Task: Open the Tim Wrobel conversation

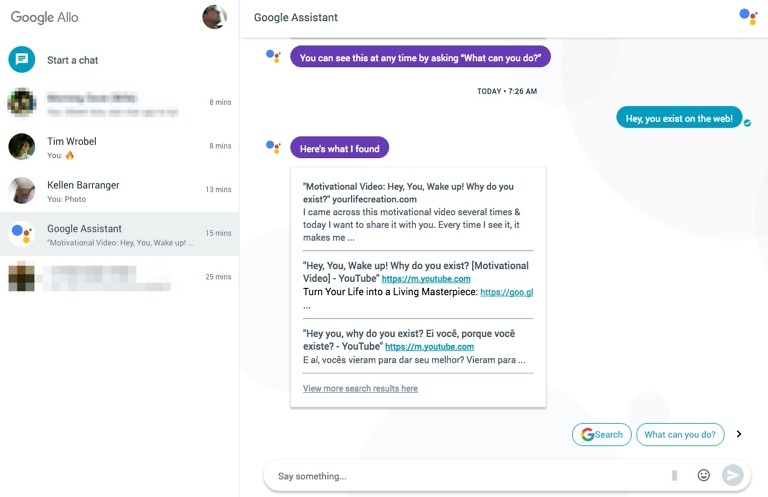Action: coord(120,147)
